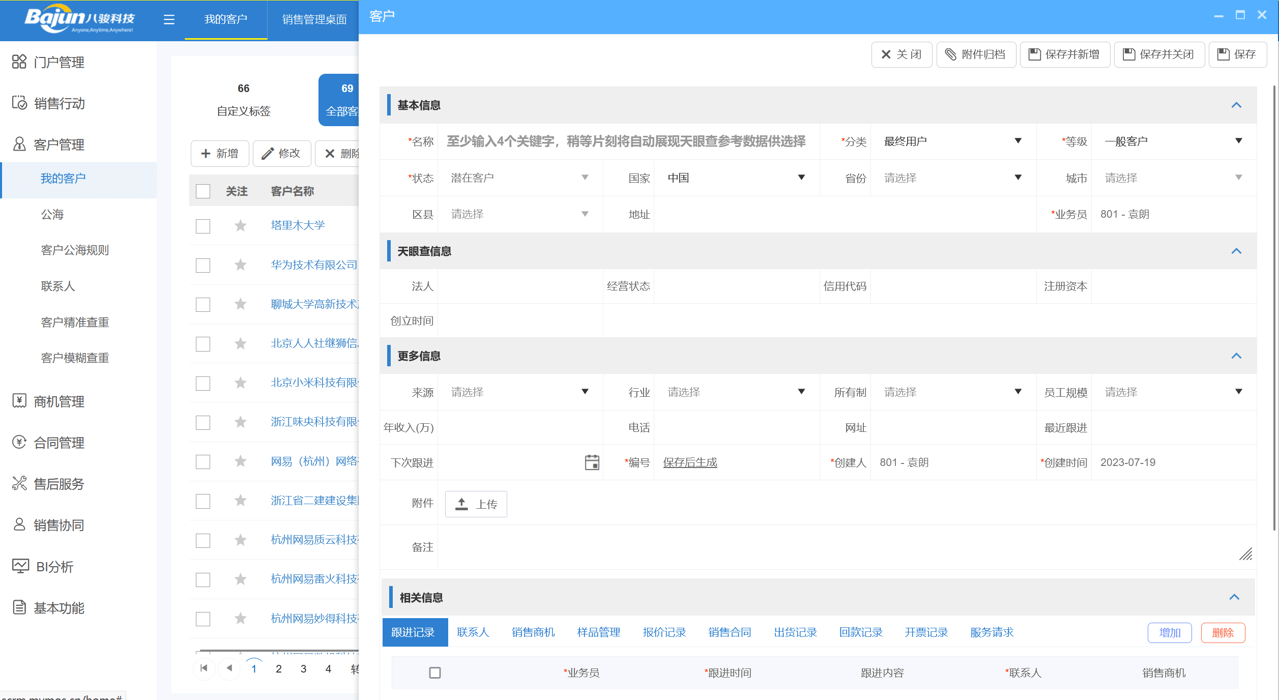The image size is (1279, 700).
Task: Click the 保存并新增 button
Action: (x=1064, y=54)
